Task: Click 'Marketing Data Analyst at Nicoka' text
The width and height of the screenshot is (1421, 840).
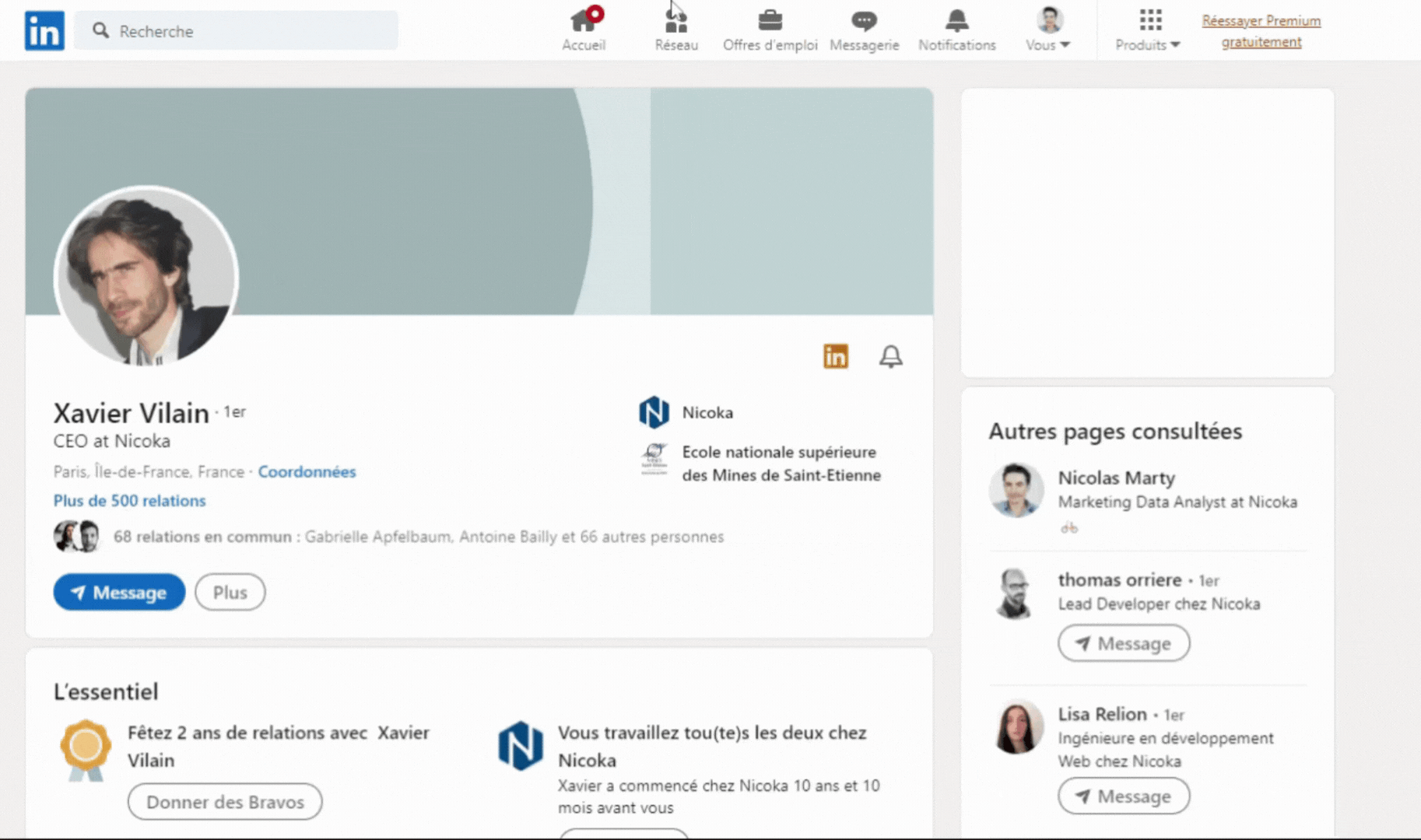Action: point(1177,502)
